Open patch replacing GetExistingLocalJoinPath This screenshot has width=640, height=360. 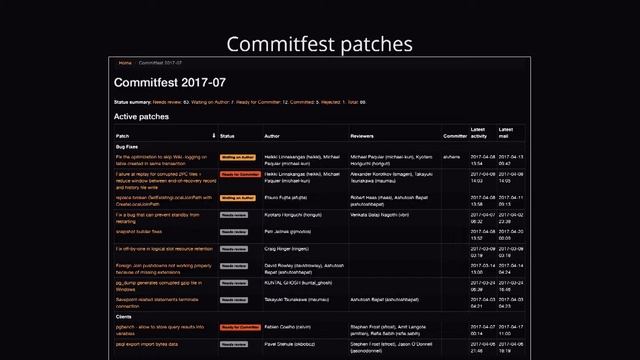point(164,200)
